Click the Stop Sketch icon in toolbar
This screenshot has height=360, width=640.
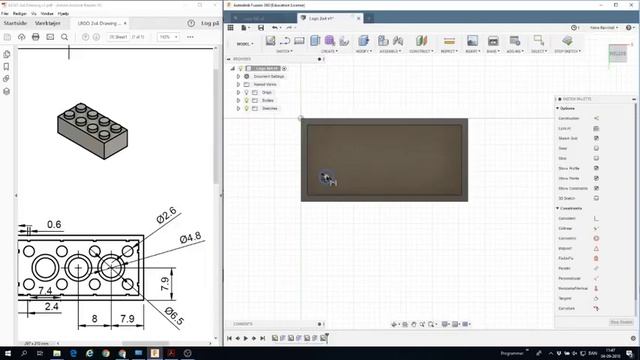click(x=567, y=40)
